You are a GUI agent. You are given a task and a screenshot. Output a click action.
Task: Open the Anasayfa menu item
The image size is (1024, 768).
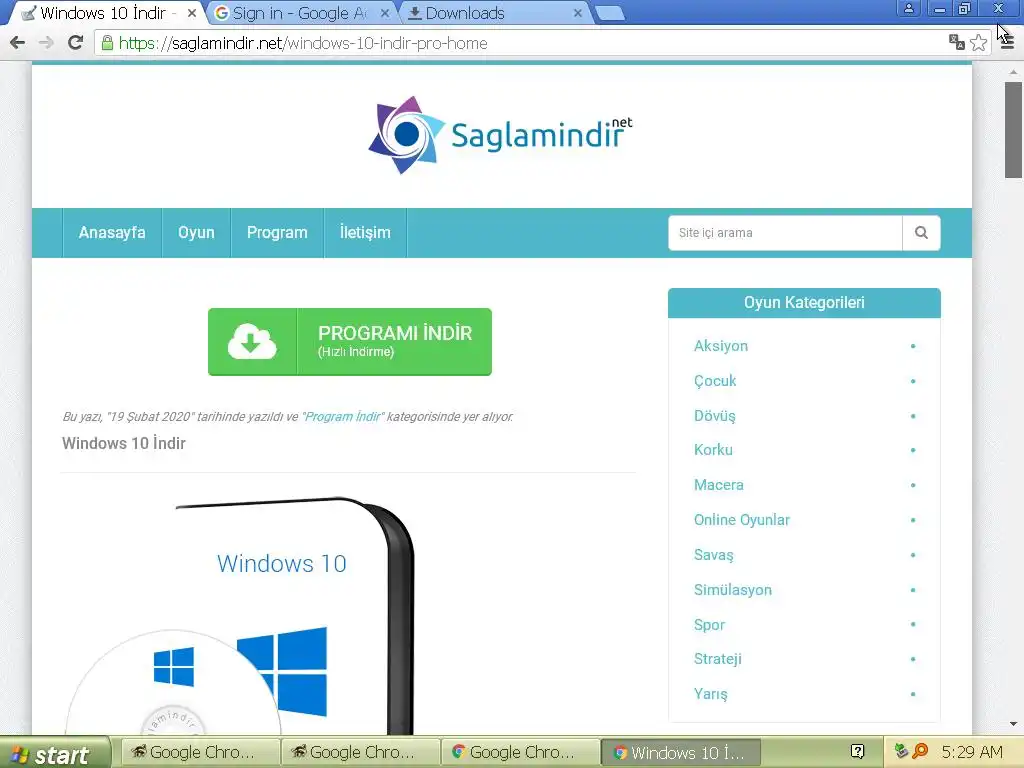pyautogui.click(x=112, y=232)
